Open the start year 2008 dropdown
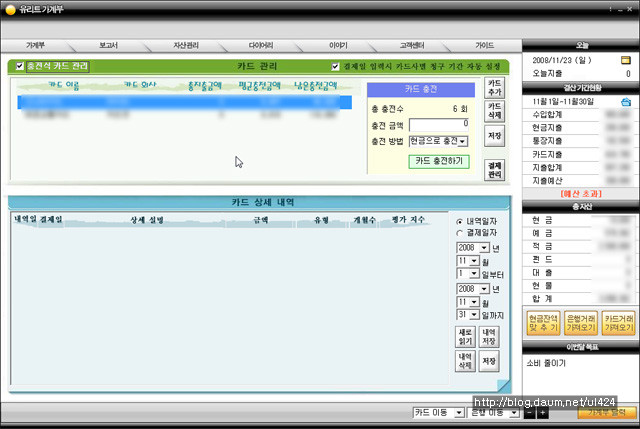This screenshot has height=429, width=640. click(x=484, y=248)
